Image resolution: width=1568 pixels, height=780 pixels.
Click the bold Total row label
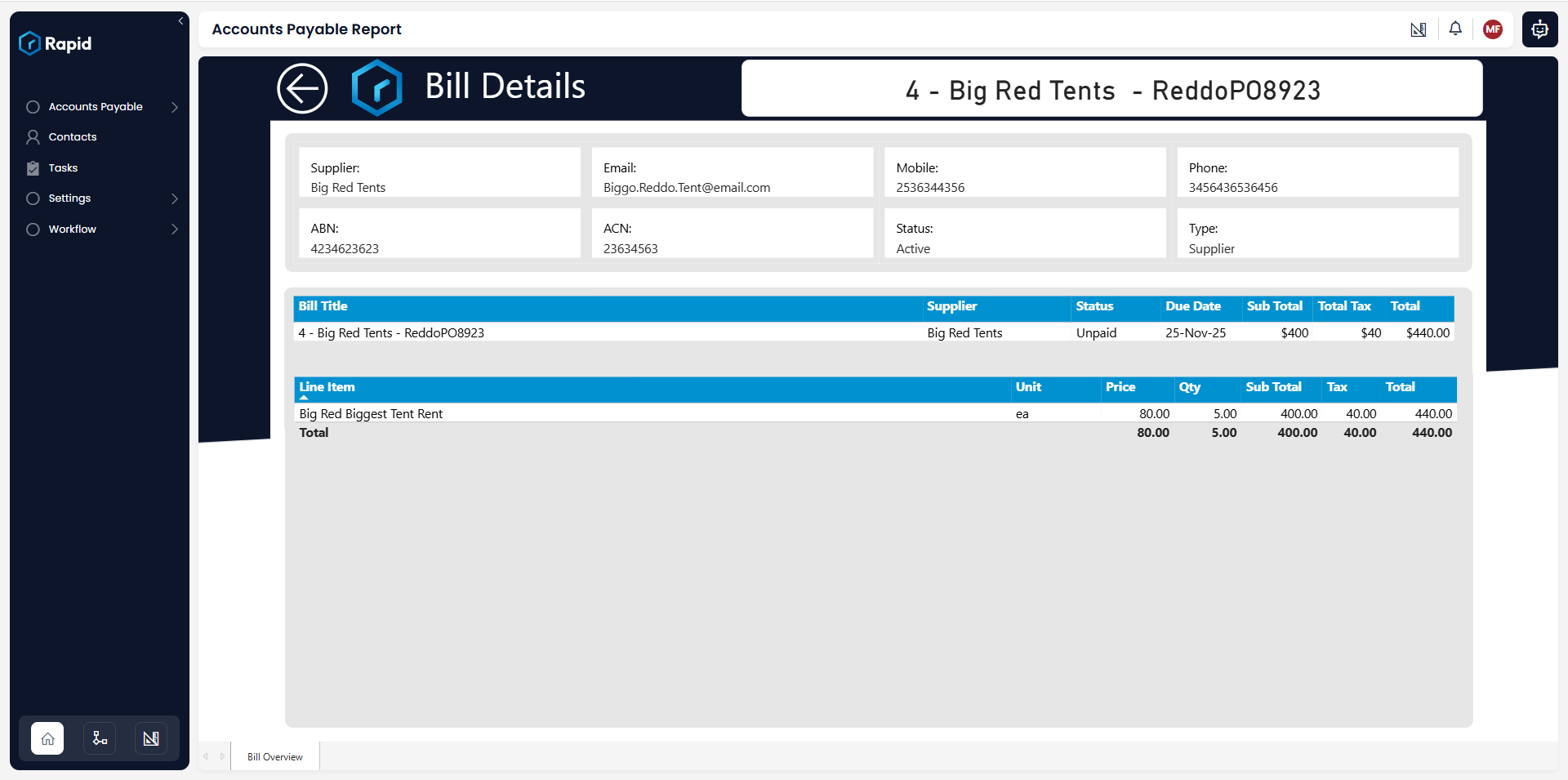click(x=314, y=433)
